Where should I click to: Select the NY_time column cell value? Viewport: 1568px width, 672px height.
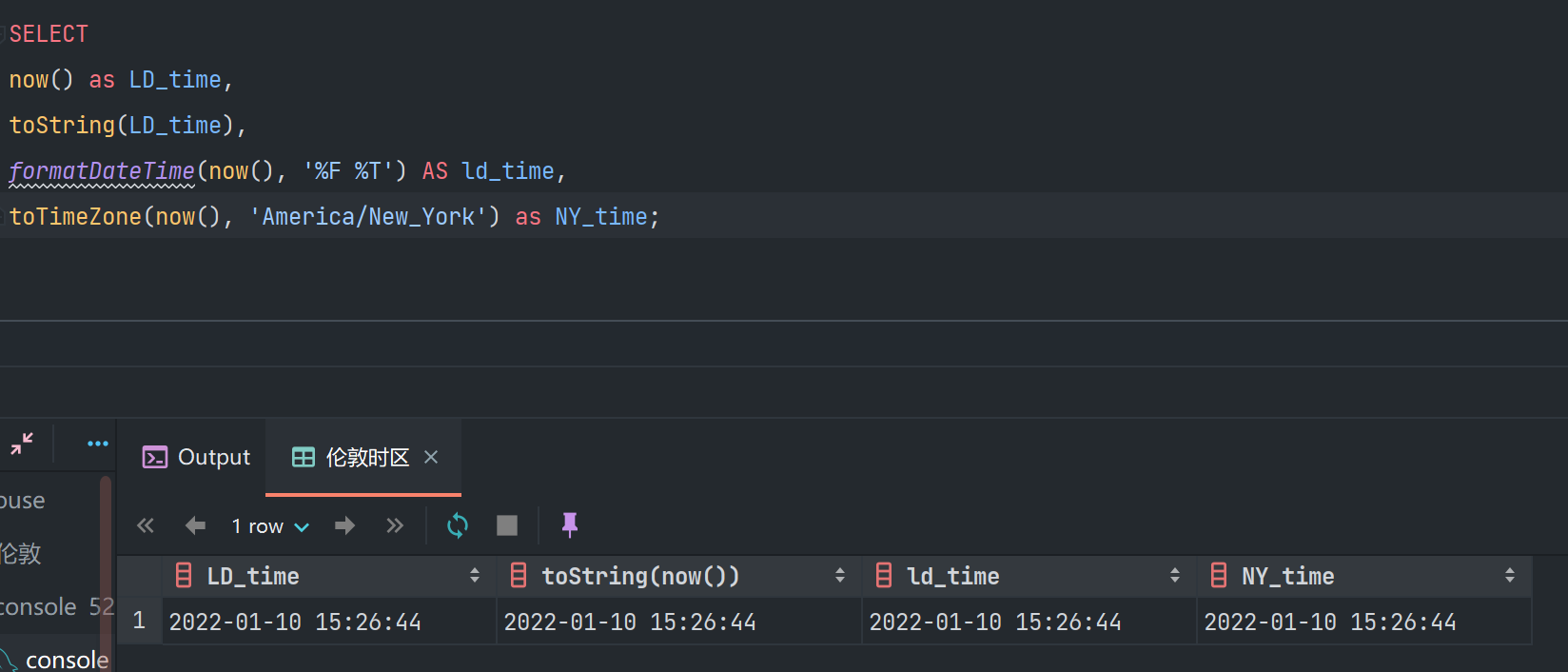[x=1364, y=622]
